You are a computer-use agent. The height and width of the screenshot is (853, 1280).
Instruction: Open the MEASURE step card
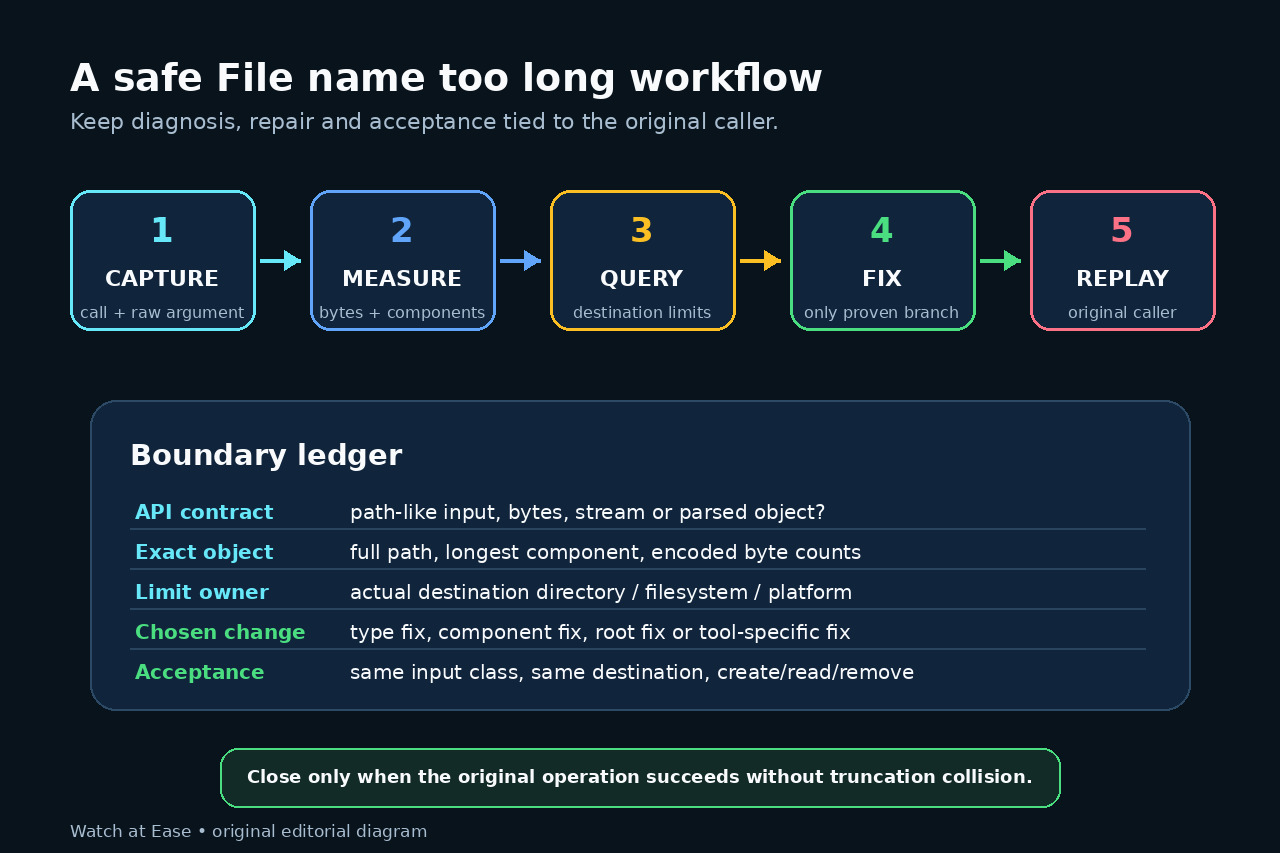coord(403,260)
